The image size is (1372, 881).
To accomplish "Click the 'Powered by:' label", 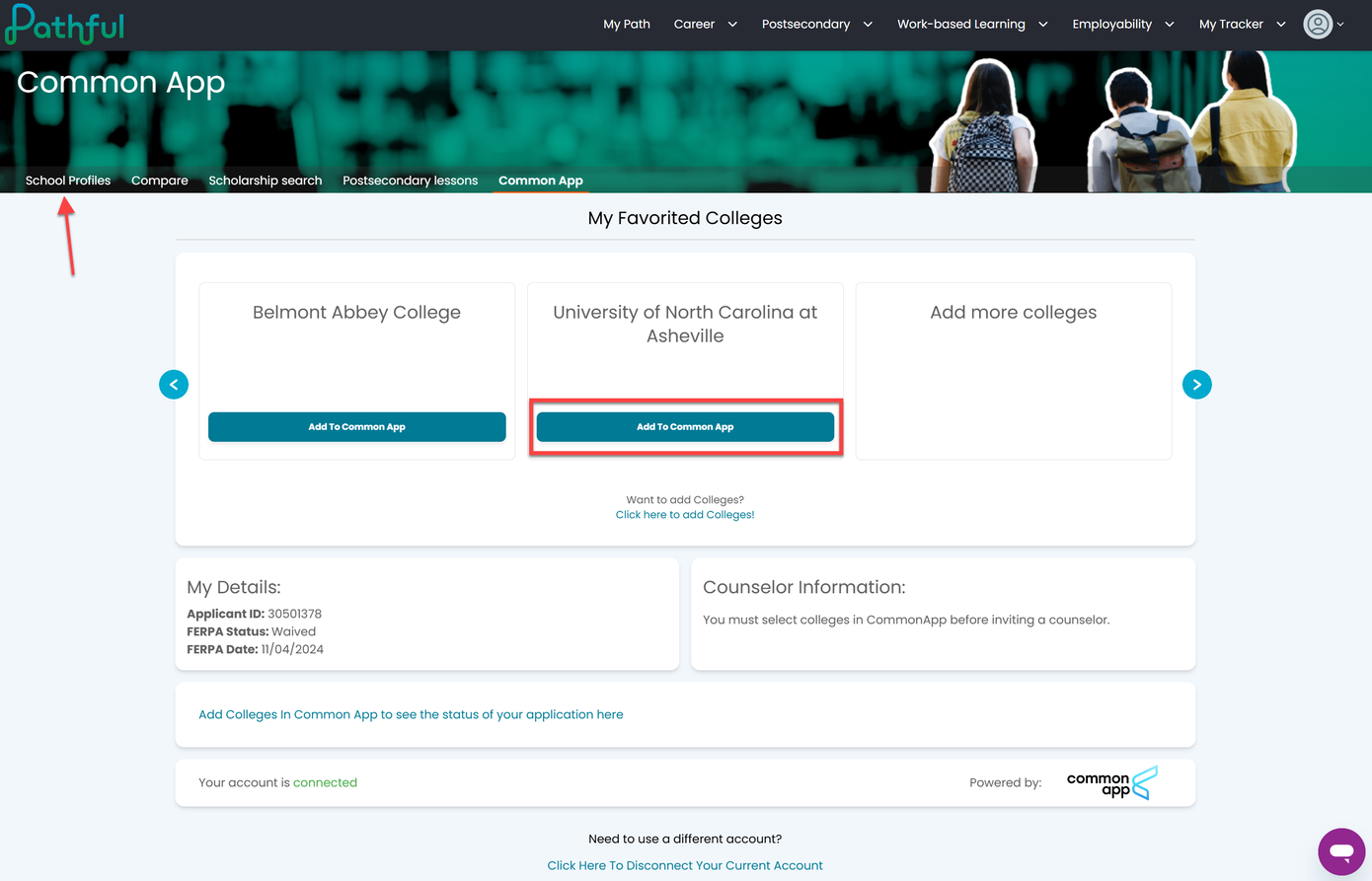I will 1006,782.
